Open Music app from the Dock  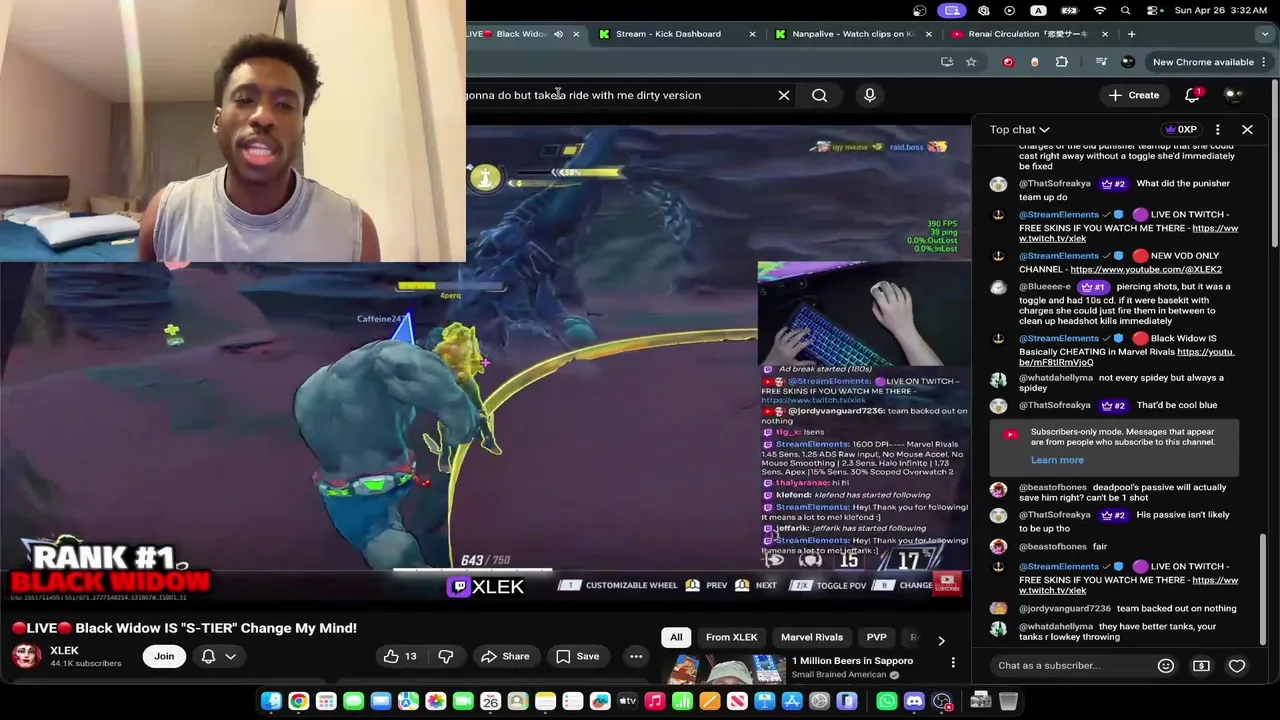(654, 701)
